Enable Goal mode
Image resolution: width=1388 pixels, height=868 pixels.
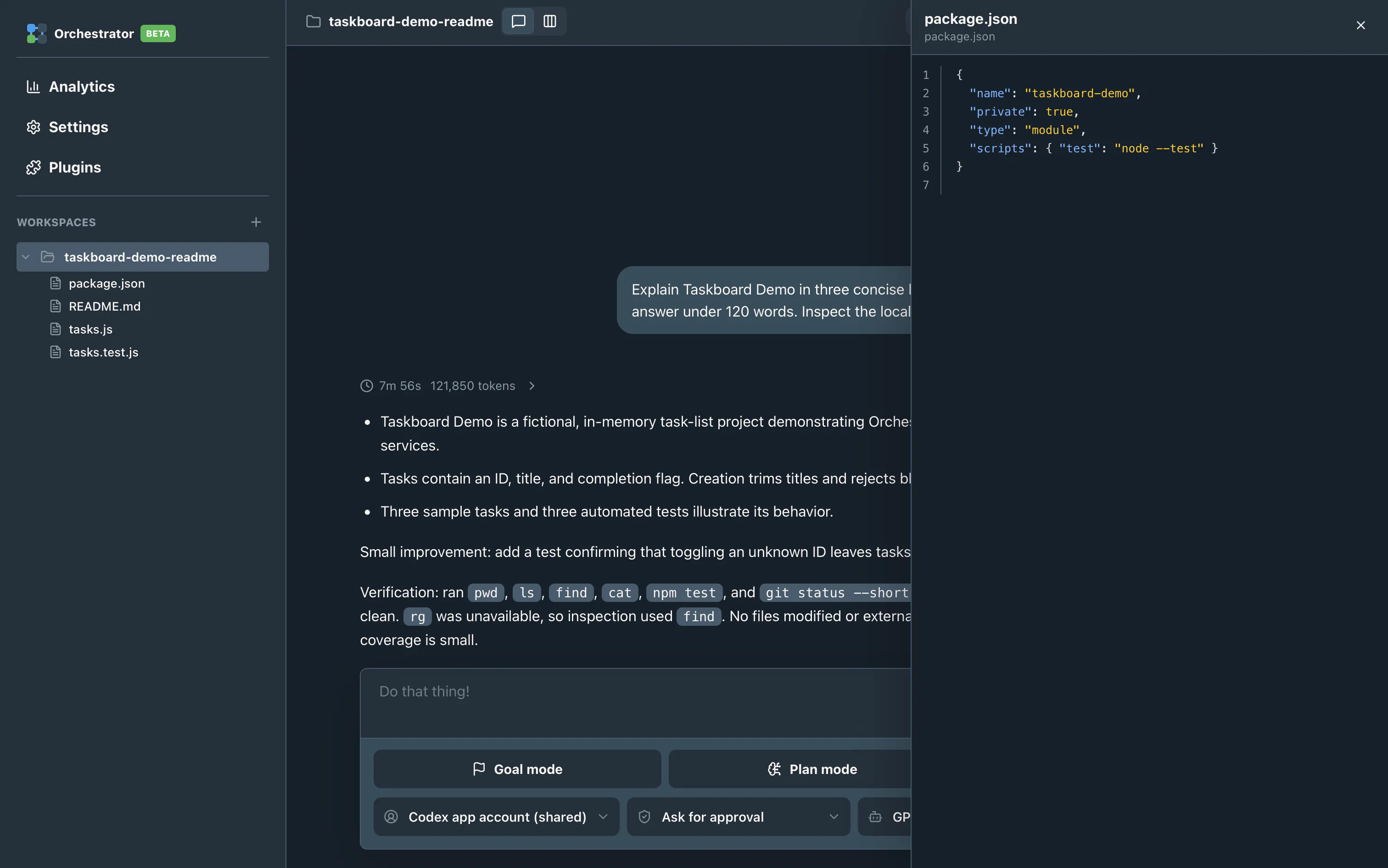(x=517, y=769)
